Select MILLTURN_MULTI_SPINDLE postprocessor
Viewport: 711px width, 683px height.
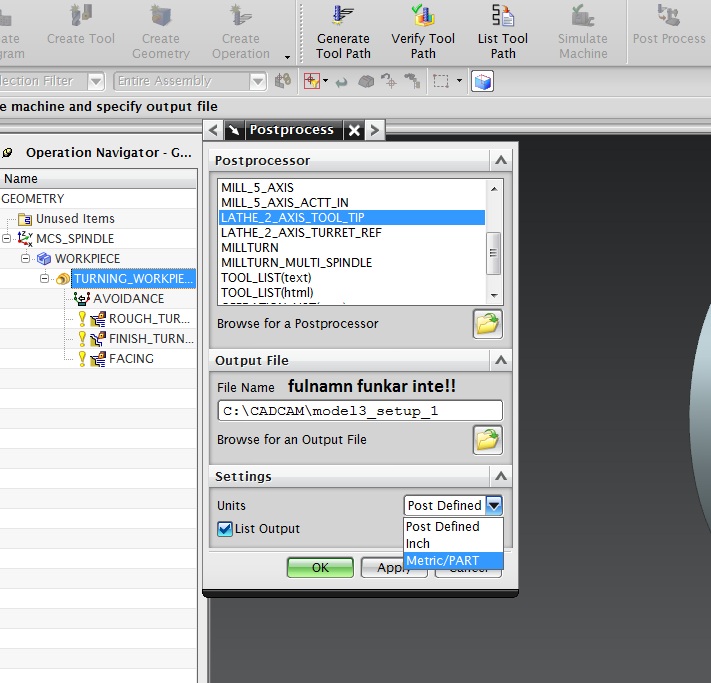click(352, 262)
